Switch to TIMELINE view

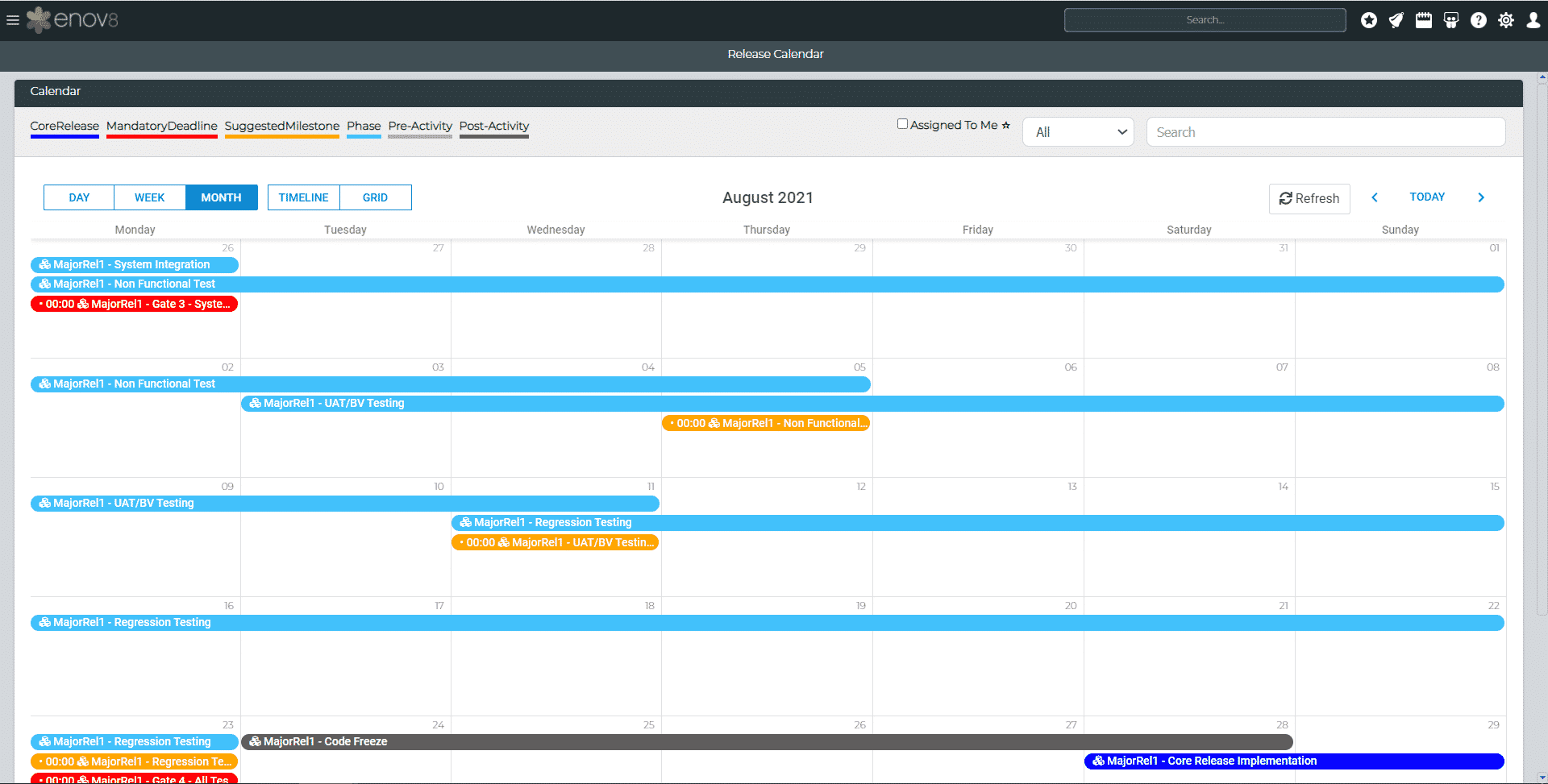click(x=303, y=197)
